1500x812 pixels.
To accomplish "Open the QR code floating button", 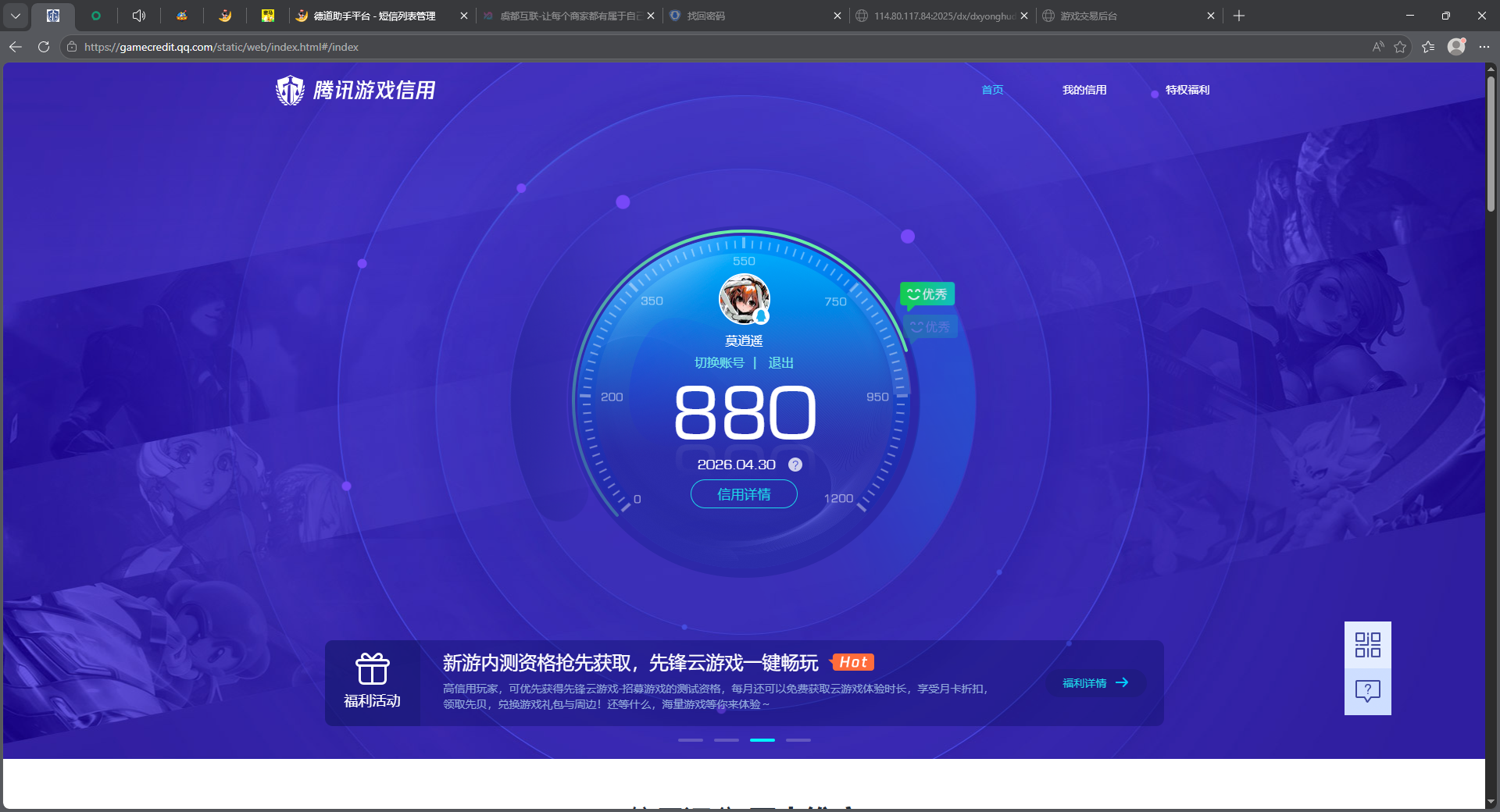I will [x=1368, y=645].
